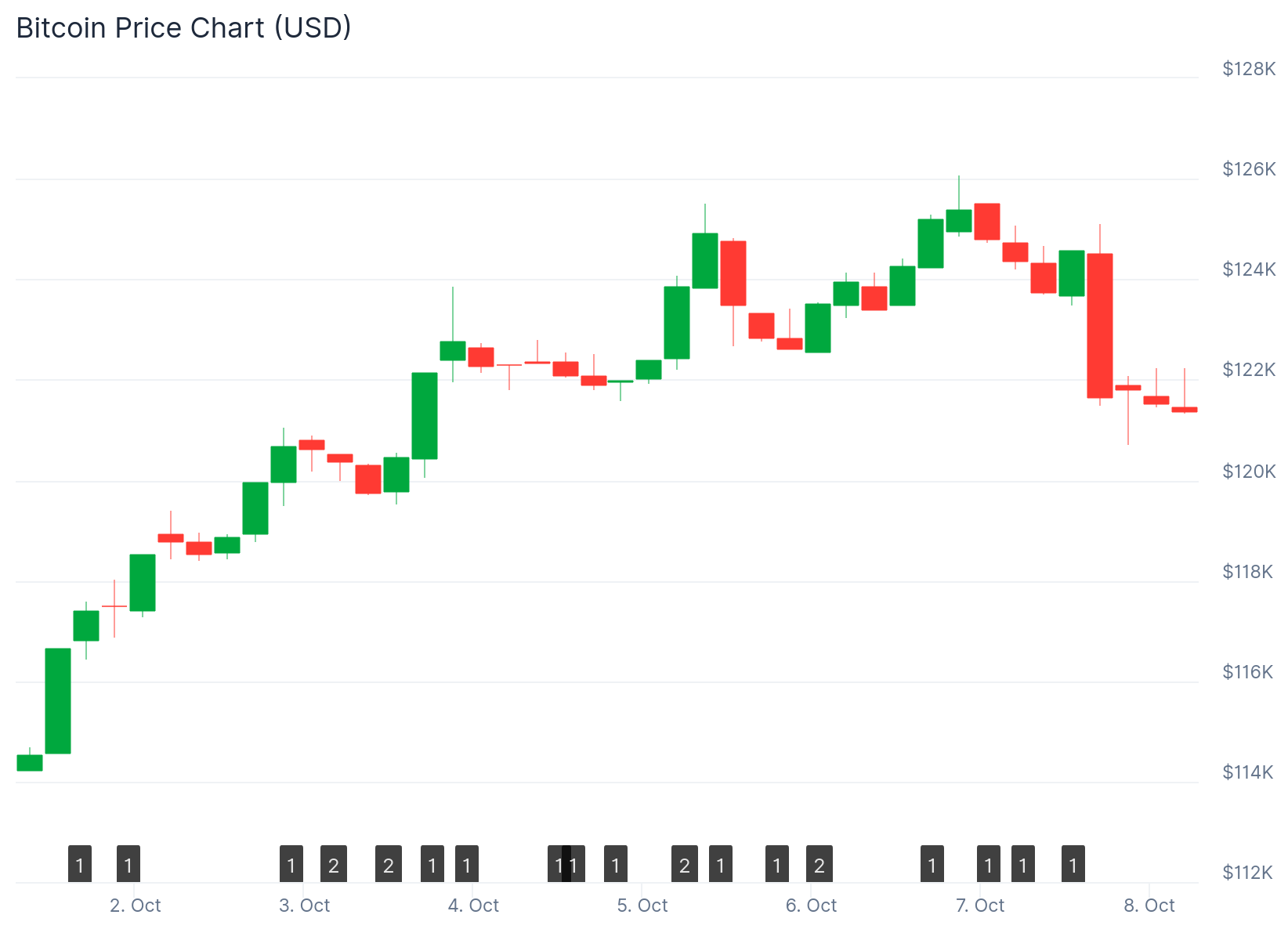Click the 5. Oct date axis label
Image resolution: width=1288 pixels, height=940 pixels.
(642, 906)
